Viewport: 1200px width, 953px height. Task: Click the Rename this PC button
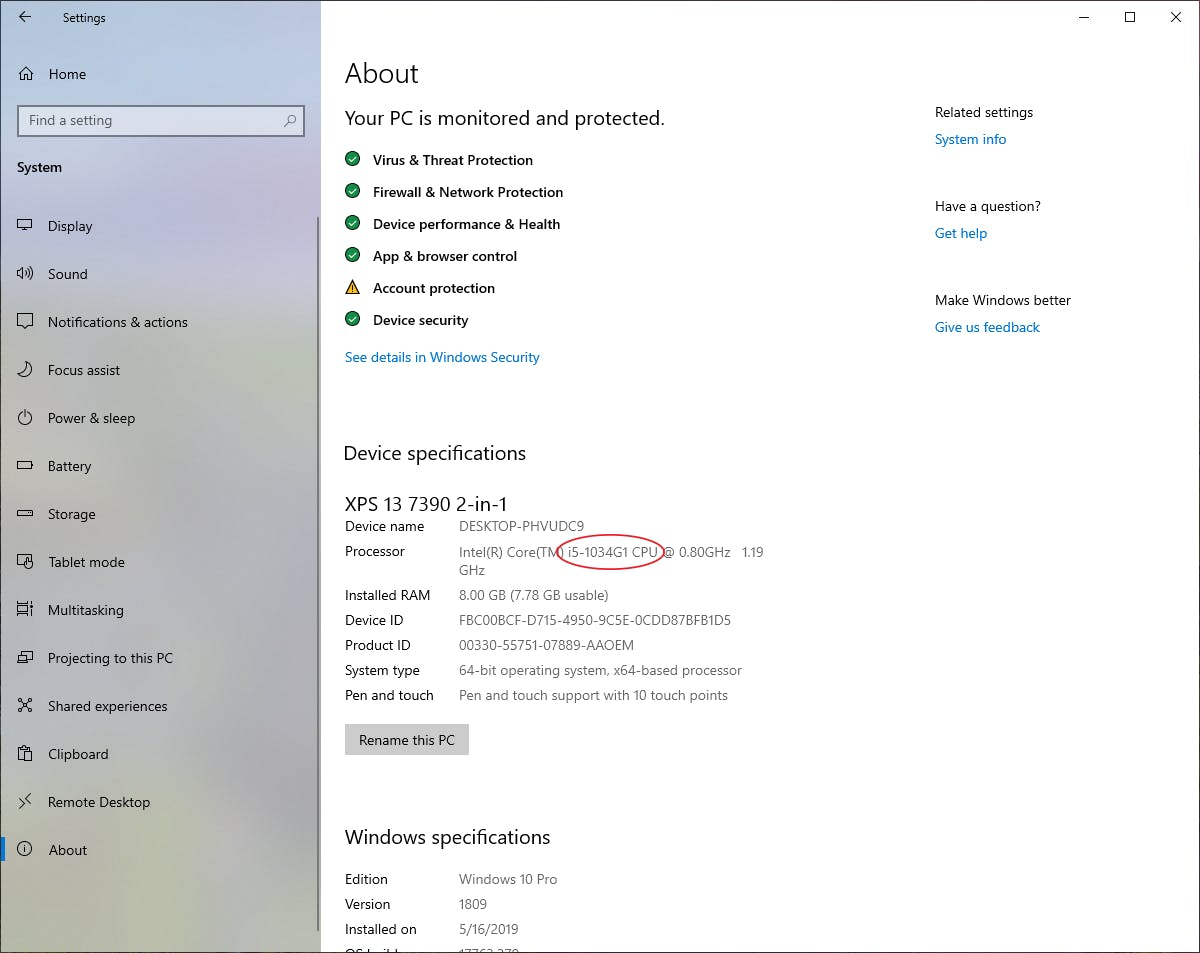tap(407, 740)
